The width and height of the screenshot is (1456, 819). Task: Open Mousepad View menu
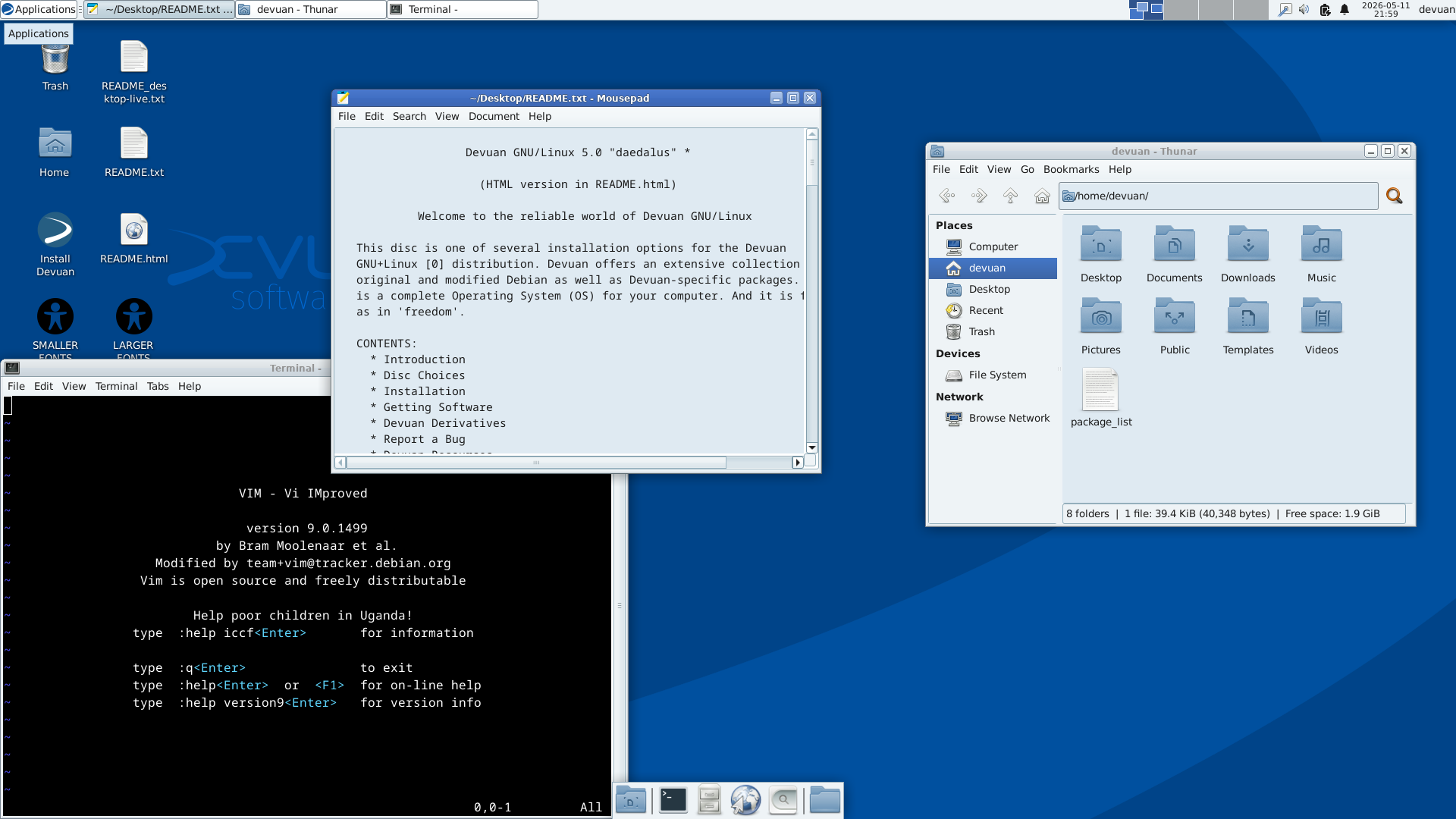(x=447, y=116)
